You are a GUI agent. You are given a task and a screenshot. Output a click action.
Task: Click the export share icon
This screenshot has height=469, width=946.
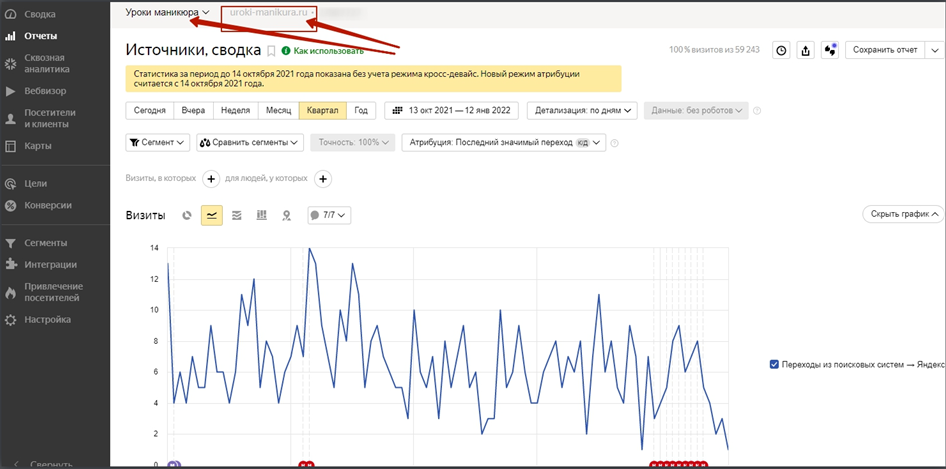coord(806,50)
